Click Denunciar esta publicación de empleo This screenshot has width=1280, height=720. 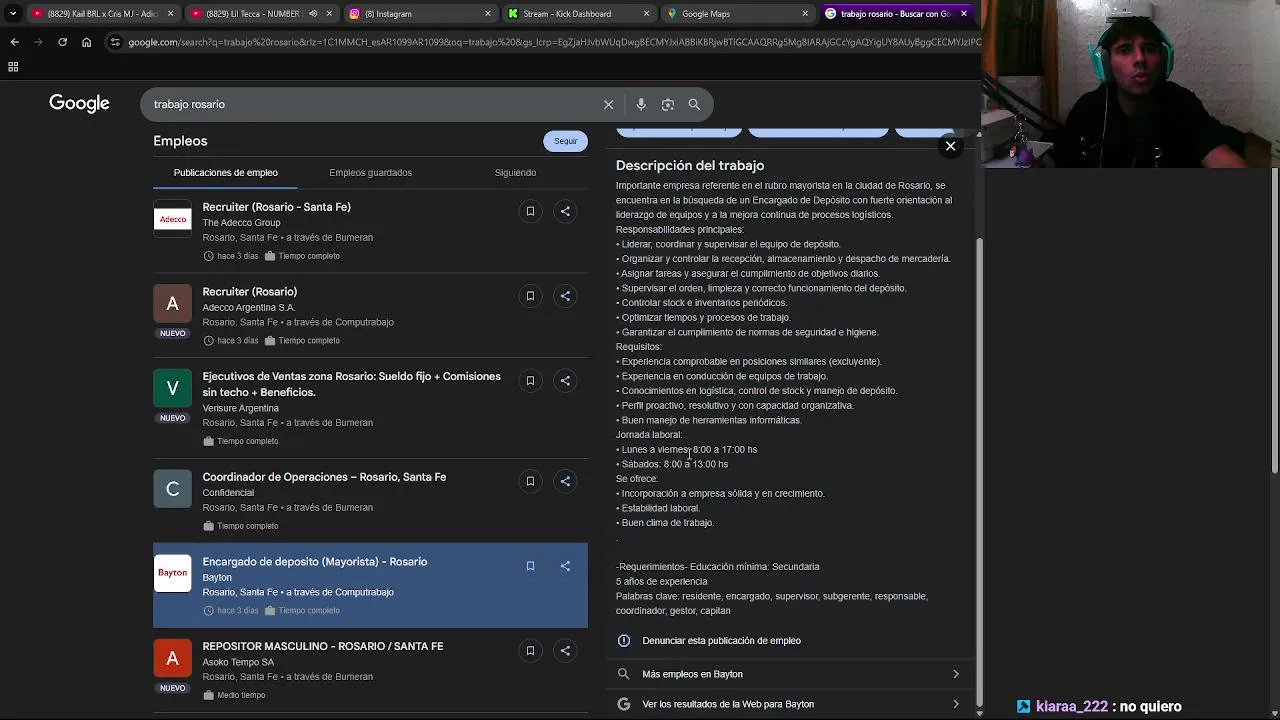pos(721,641)
